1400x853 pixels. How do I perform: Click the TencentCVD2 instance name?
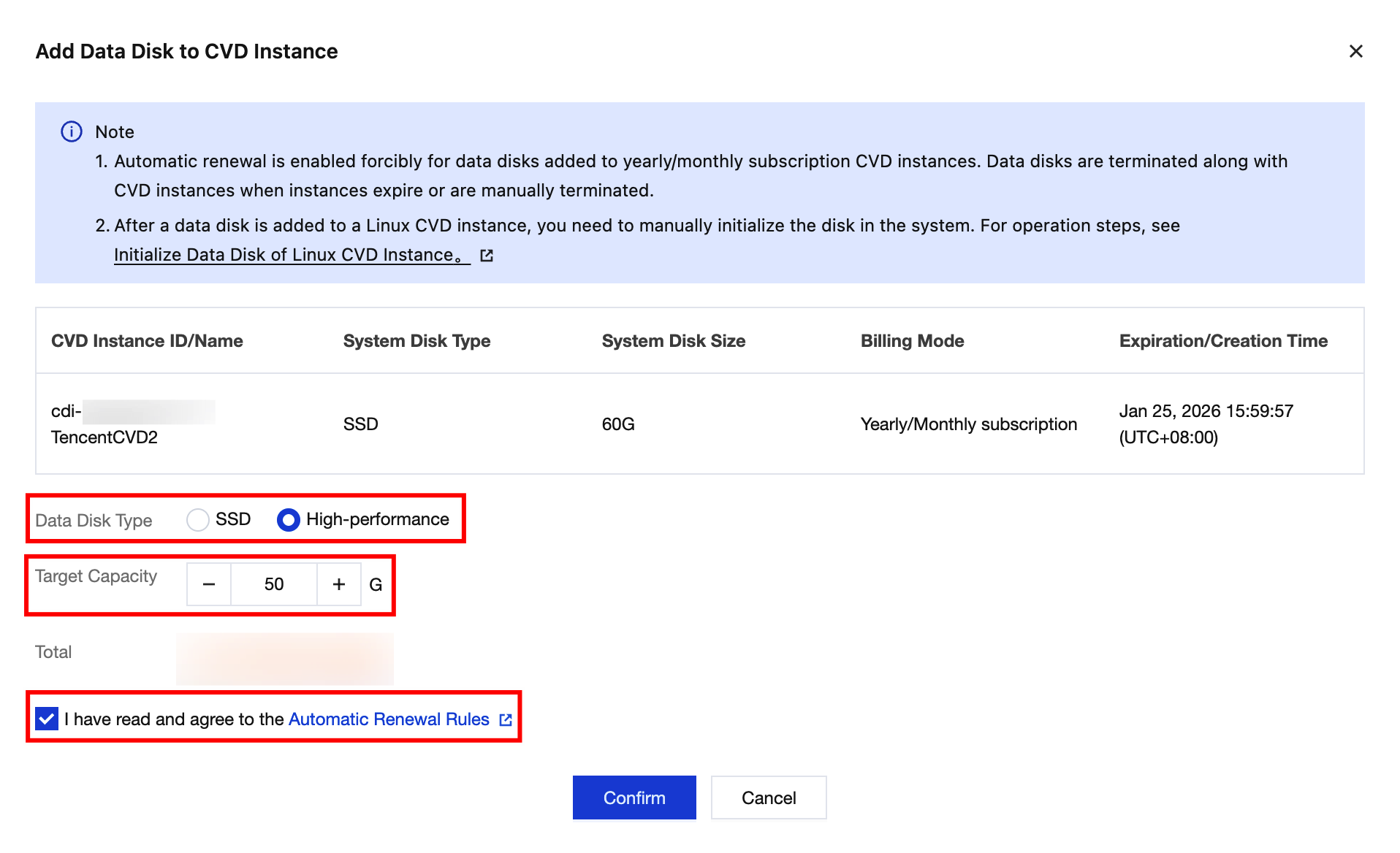click(104, 437)
